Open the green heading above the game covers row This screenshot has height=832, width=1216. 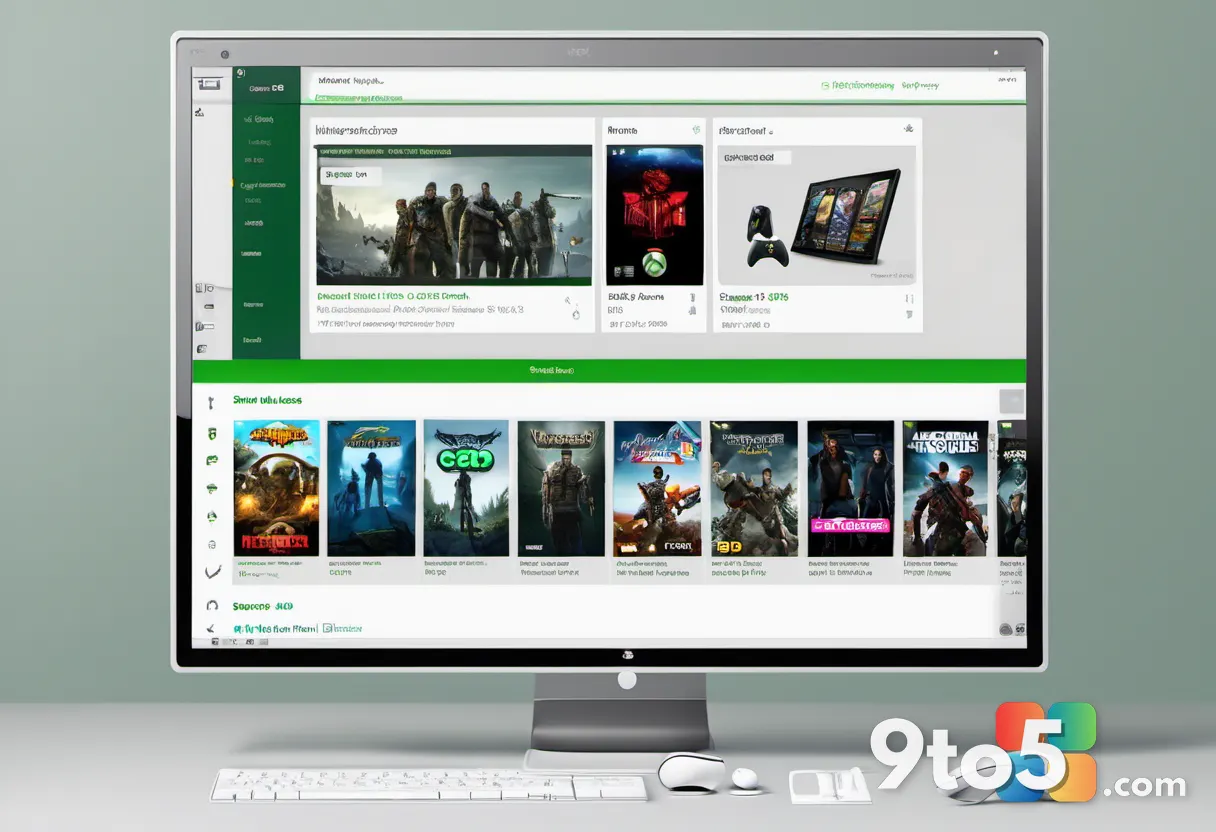[x=268, y=400]
